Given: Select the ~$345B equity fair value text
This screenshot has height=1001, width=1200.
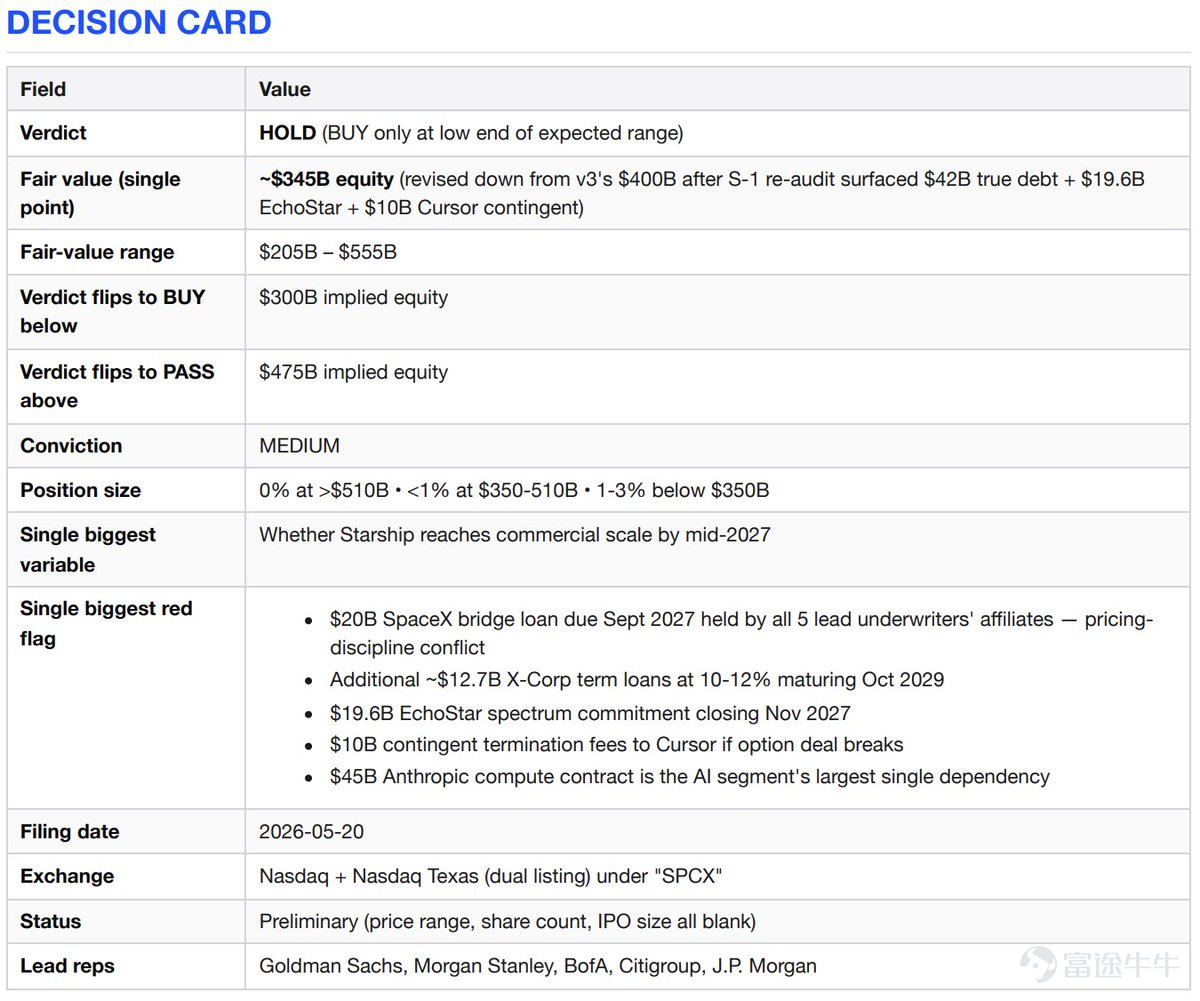Looking at the screenshot, I should (326, 179).
